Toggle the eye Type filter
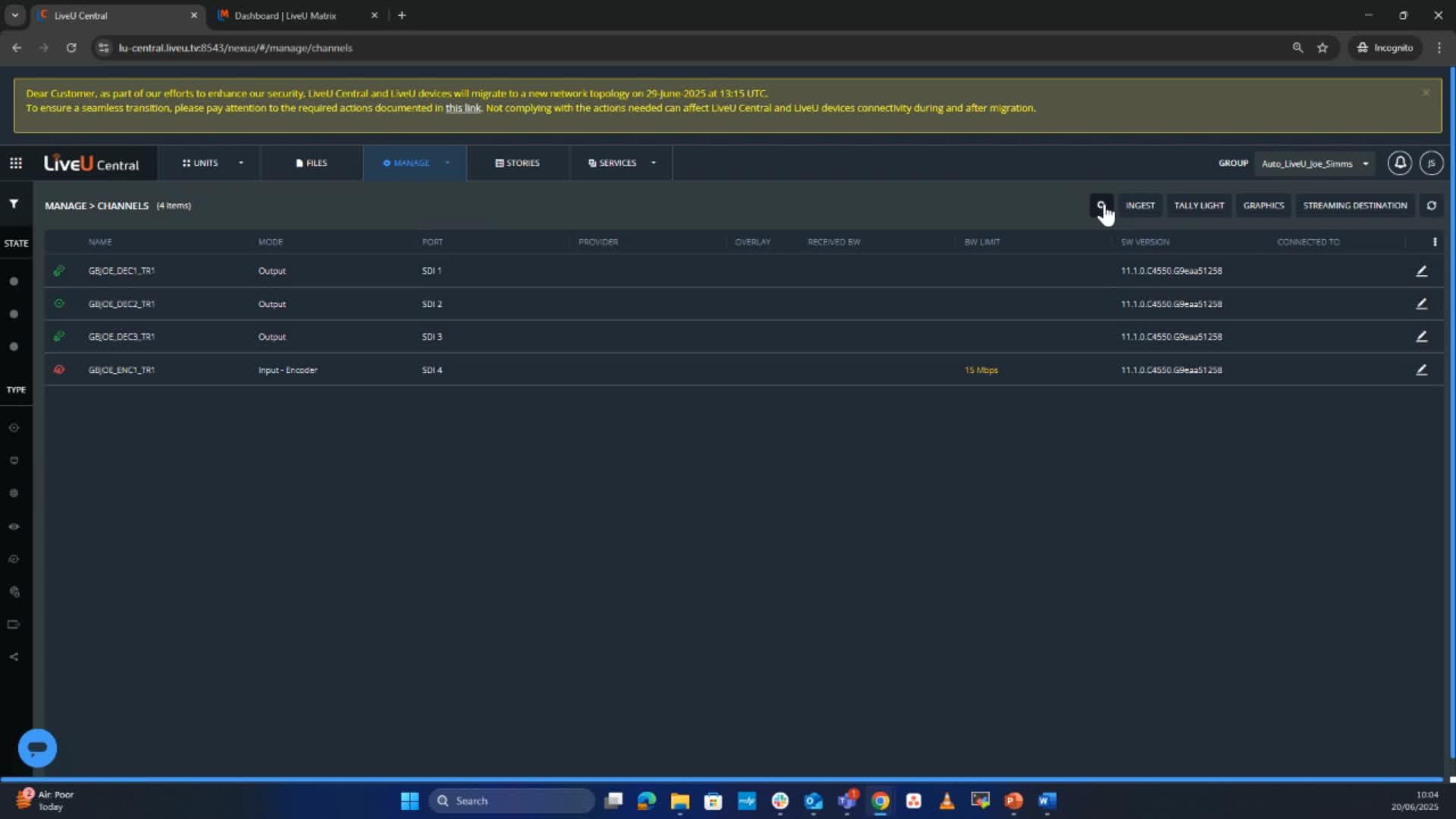 pyautogui.click(x=14, y=526)
